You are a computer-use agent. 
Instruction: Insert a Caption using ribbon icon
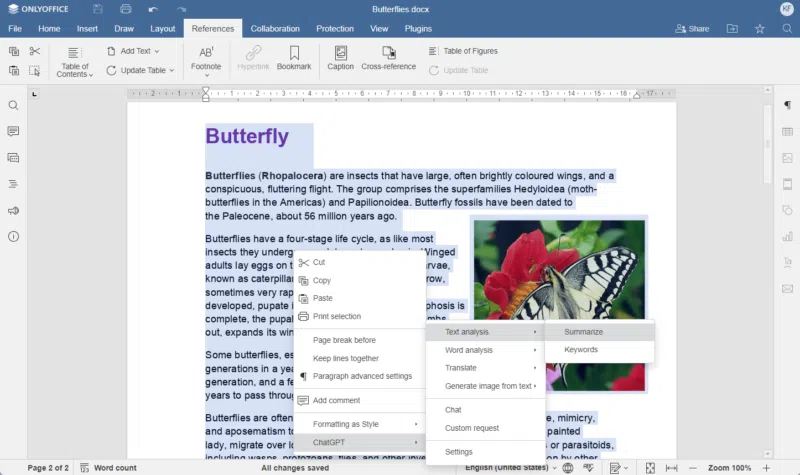(x=340, y=53)
